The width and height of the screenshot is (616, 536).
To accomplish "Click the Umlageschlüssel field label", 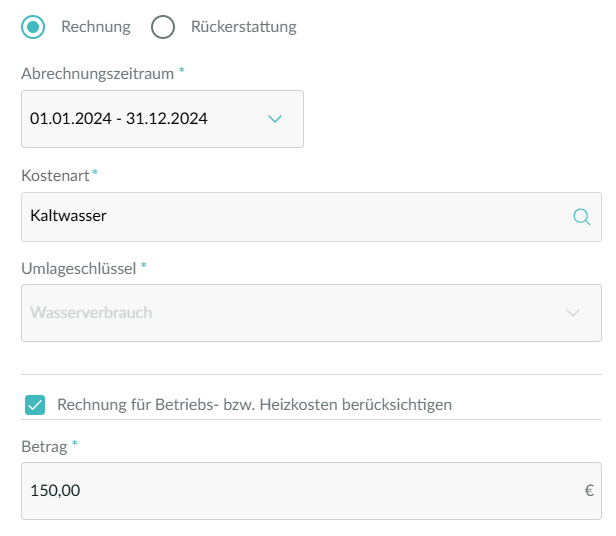I will coord(79,269).
